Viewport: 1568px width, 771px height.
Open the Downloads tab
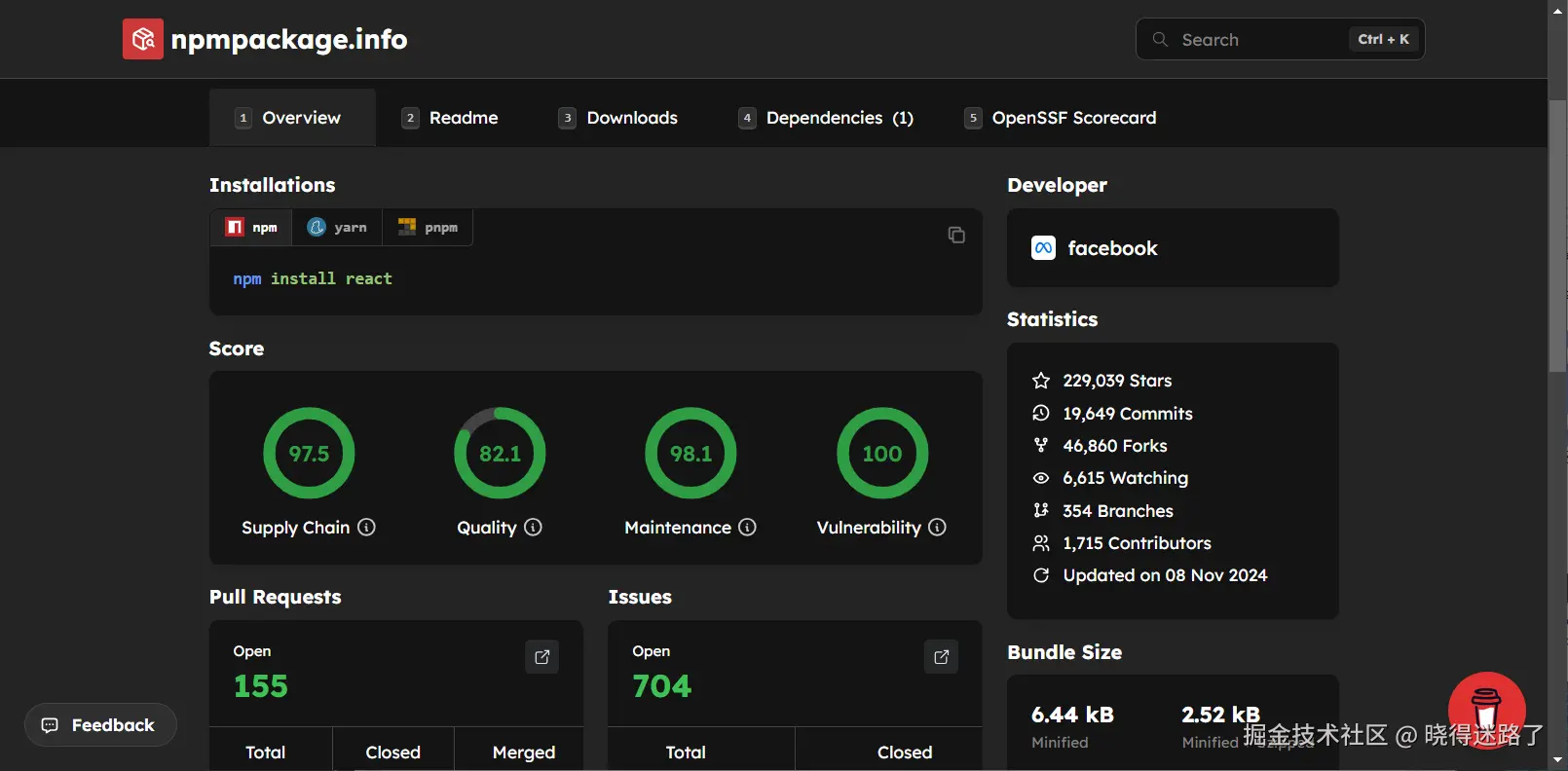coord(619,118)
